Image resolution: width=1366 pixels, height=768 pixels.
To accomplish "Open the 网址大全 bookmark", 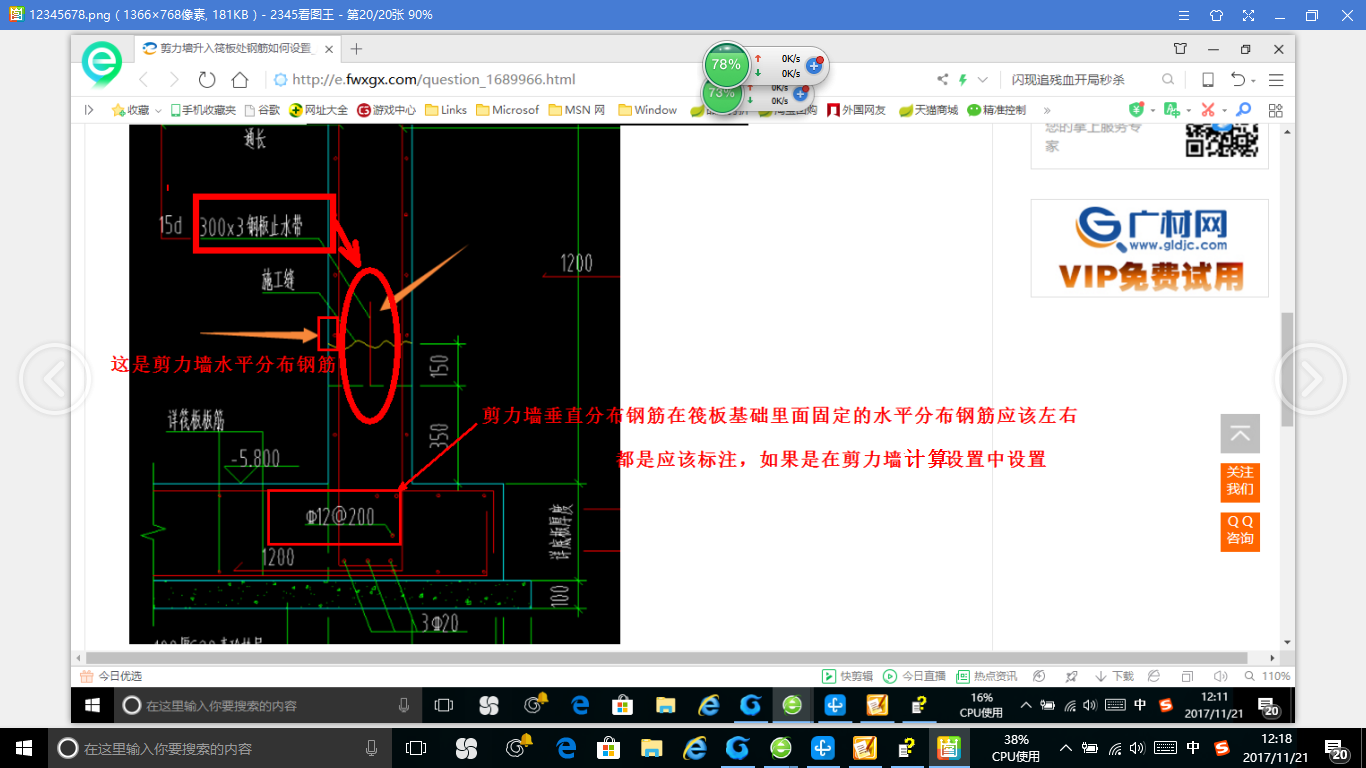I will point(318,110).
